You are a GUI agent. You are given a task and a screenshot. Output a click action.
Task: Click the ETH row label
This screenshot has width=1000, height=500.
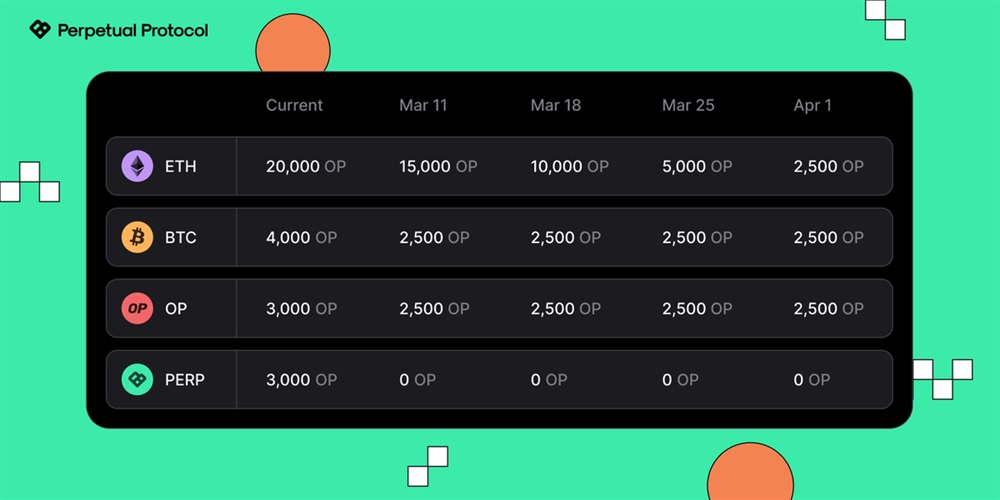180,166
